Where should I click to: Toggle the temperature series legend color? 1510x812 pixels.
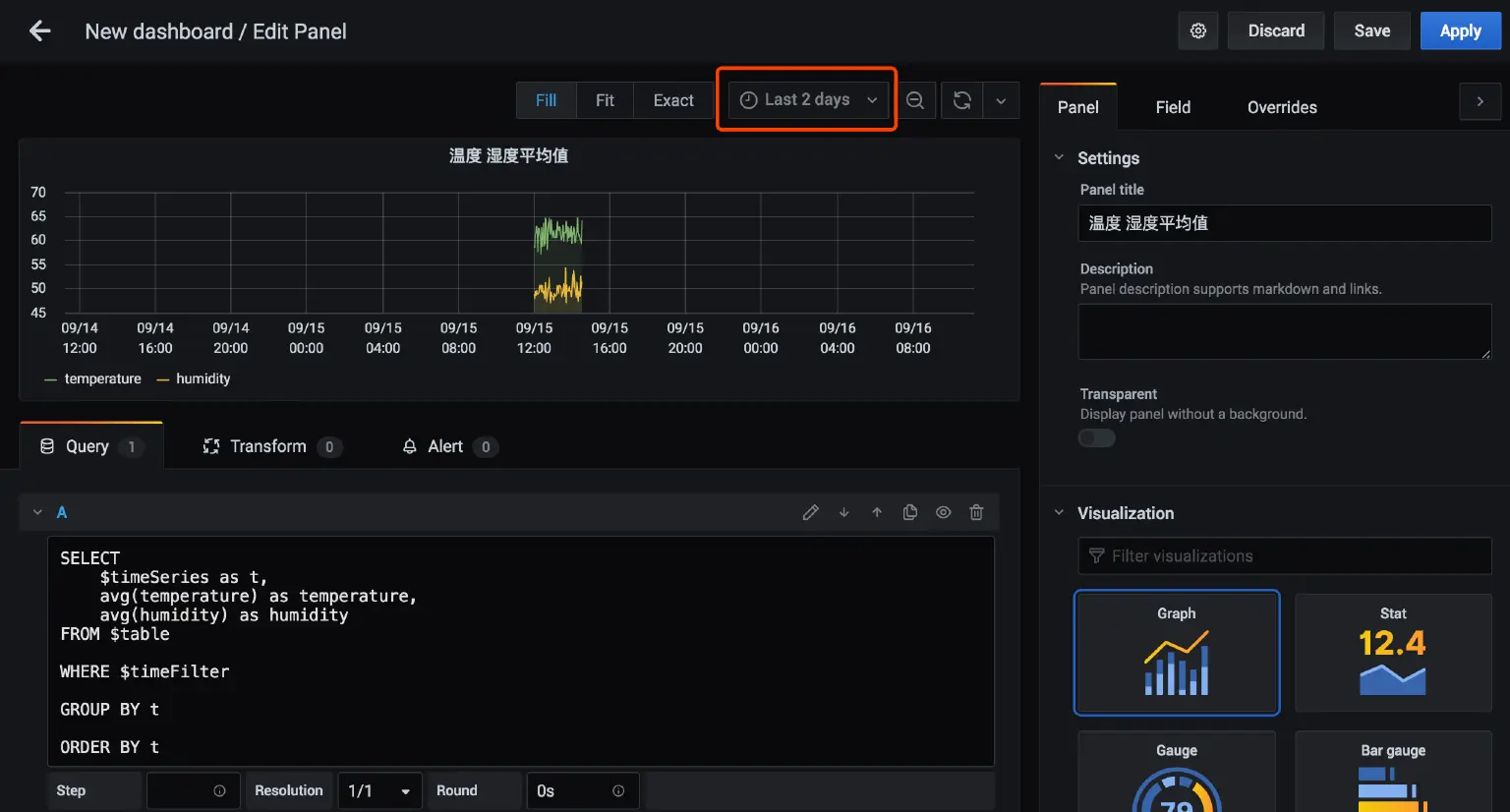[x=50, y=379]
